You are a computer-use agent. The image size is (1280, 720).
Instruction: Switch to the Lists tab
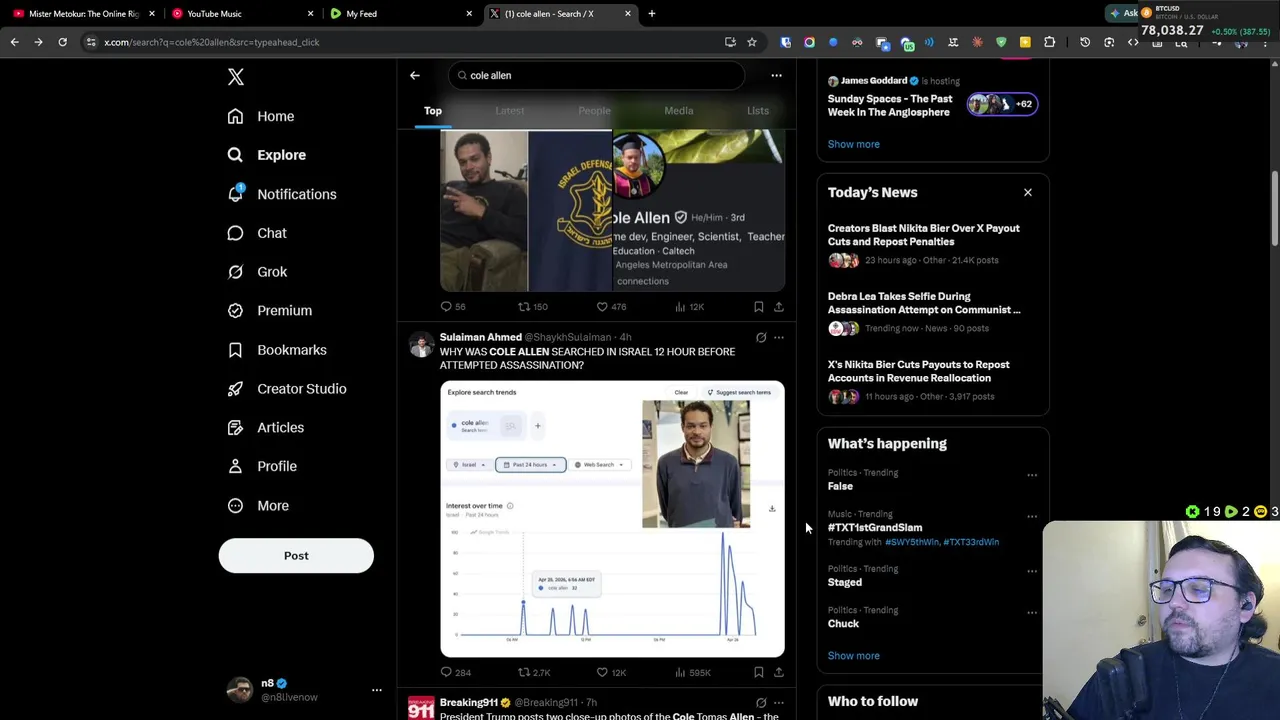(x=758, y=111)
